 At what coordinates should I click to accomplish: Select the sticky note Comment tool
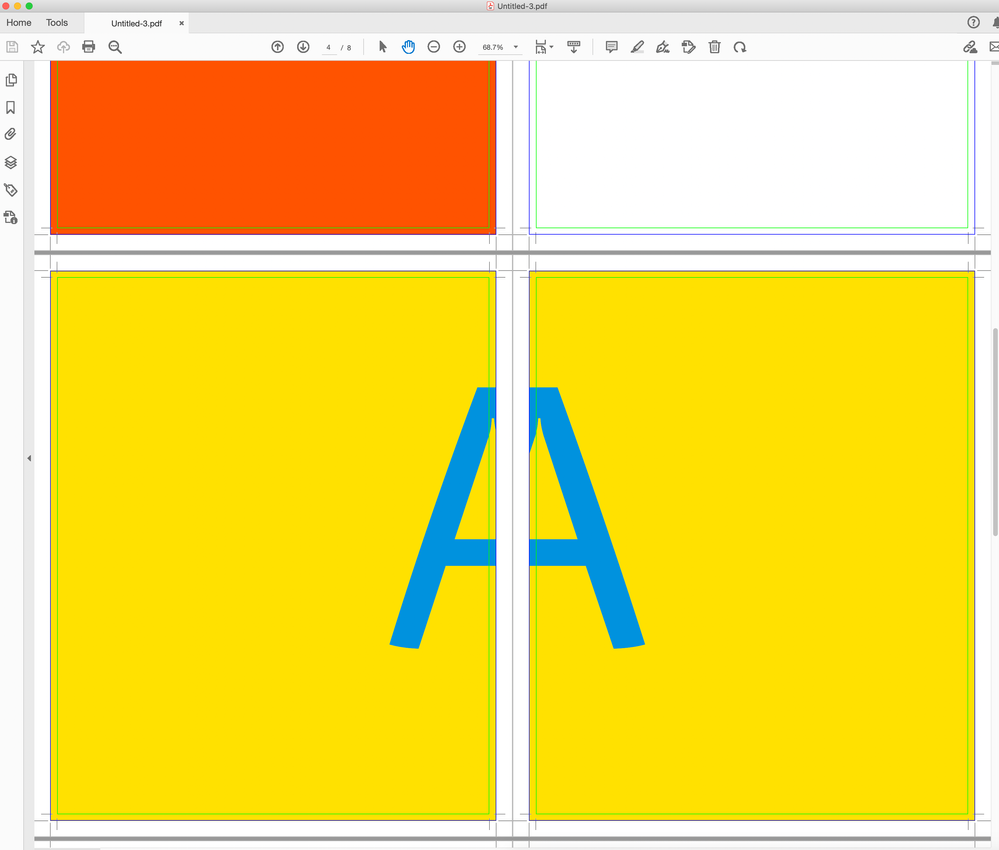pos(611,47)
